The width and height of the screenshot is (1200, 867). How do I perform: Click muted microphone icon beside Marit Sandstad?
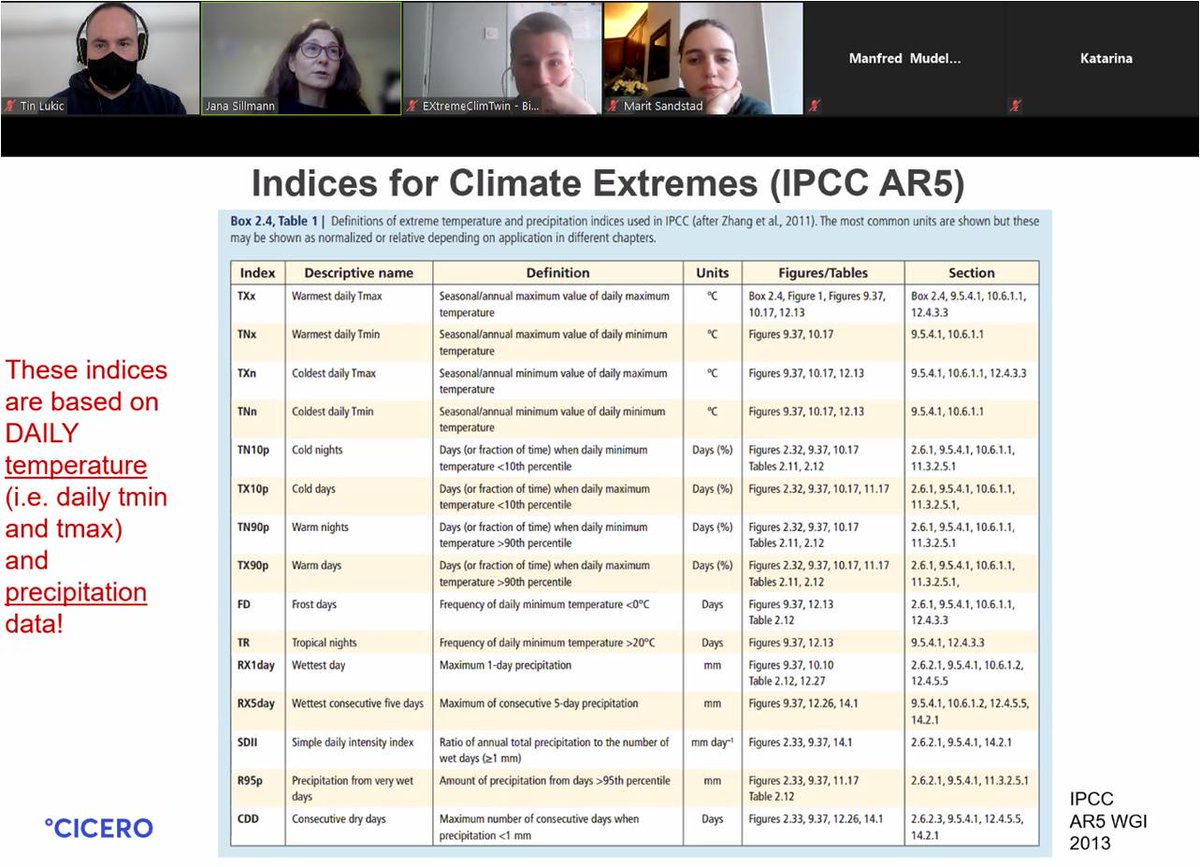coord(613,105)
